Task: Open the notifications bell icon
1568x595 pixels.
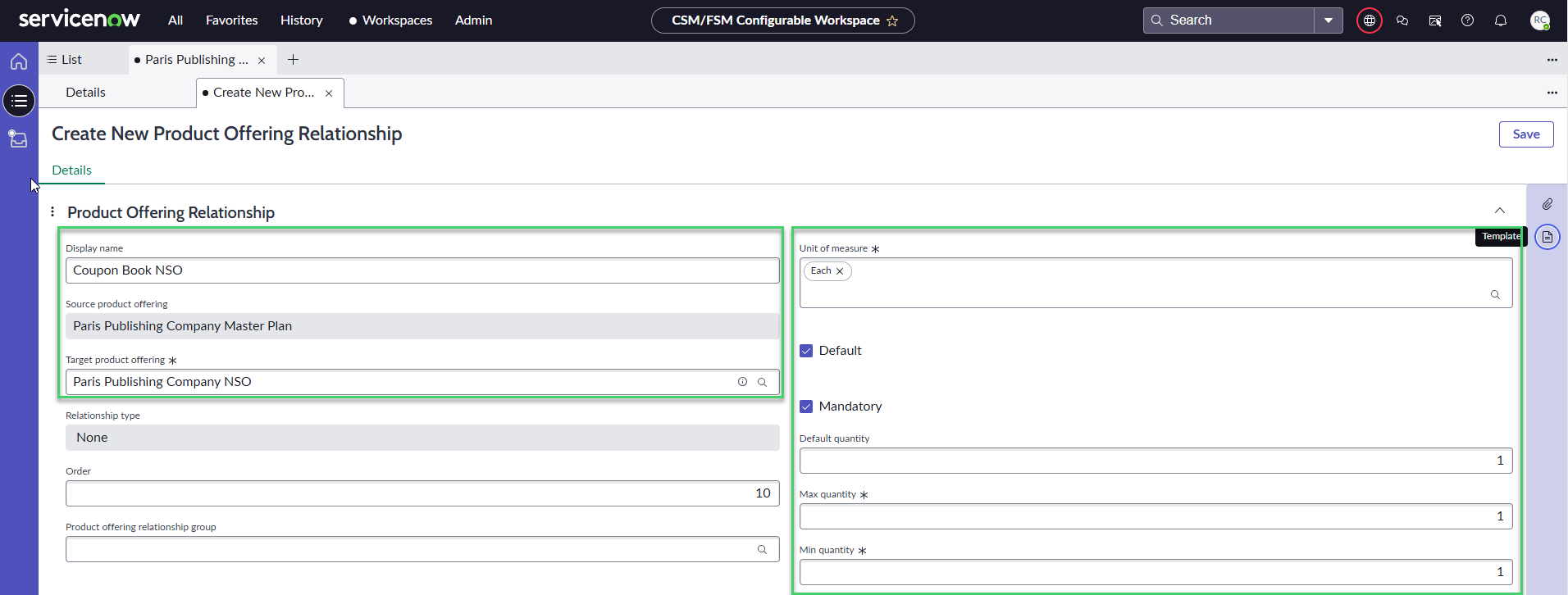Action: click(x=1500, y=20)
